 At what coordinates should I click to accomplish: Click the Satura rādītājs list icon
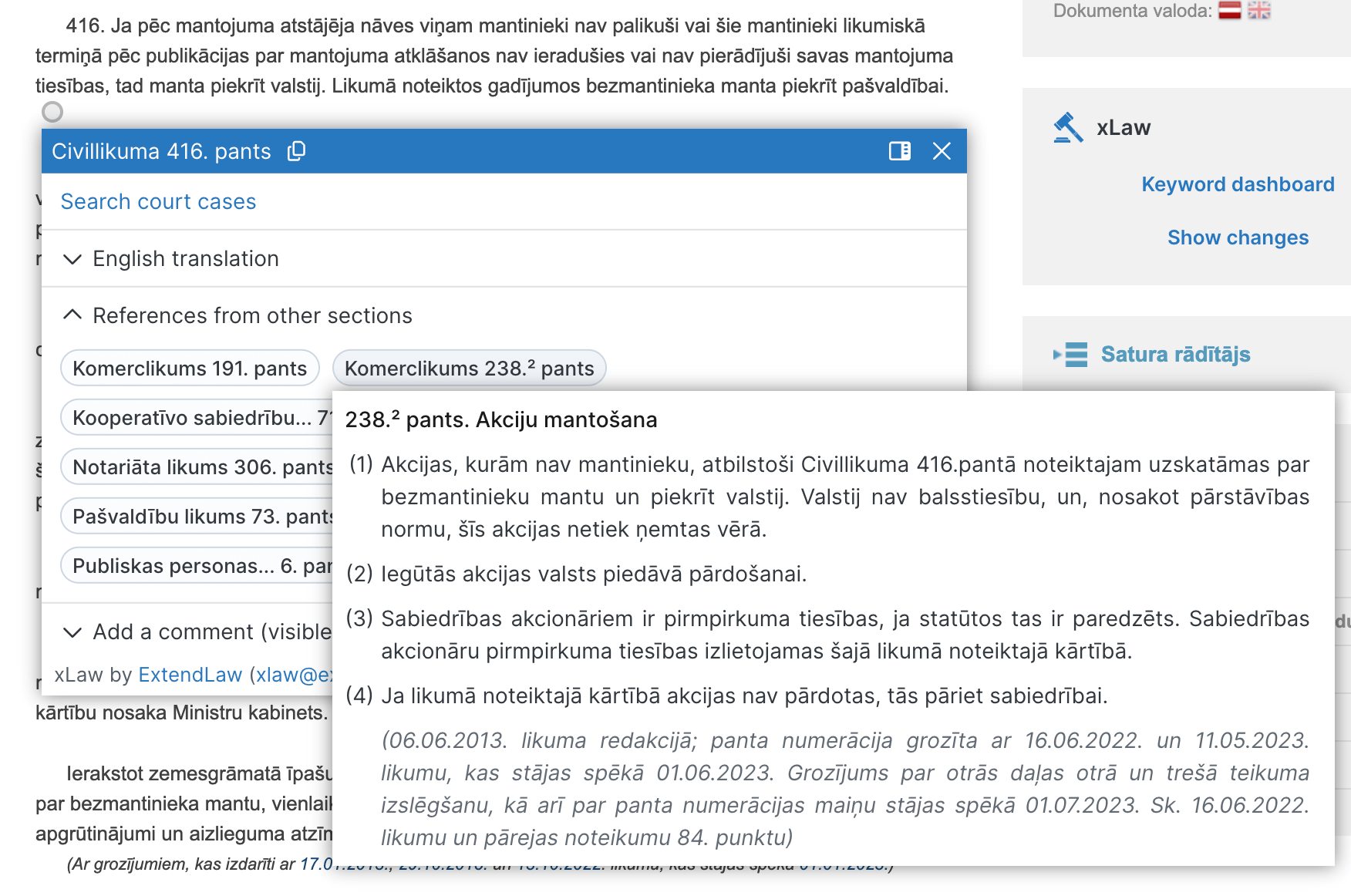[1070, 355]
